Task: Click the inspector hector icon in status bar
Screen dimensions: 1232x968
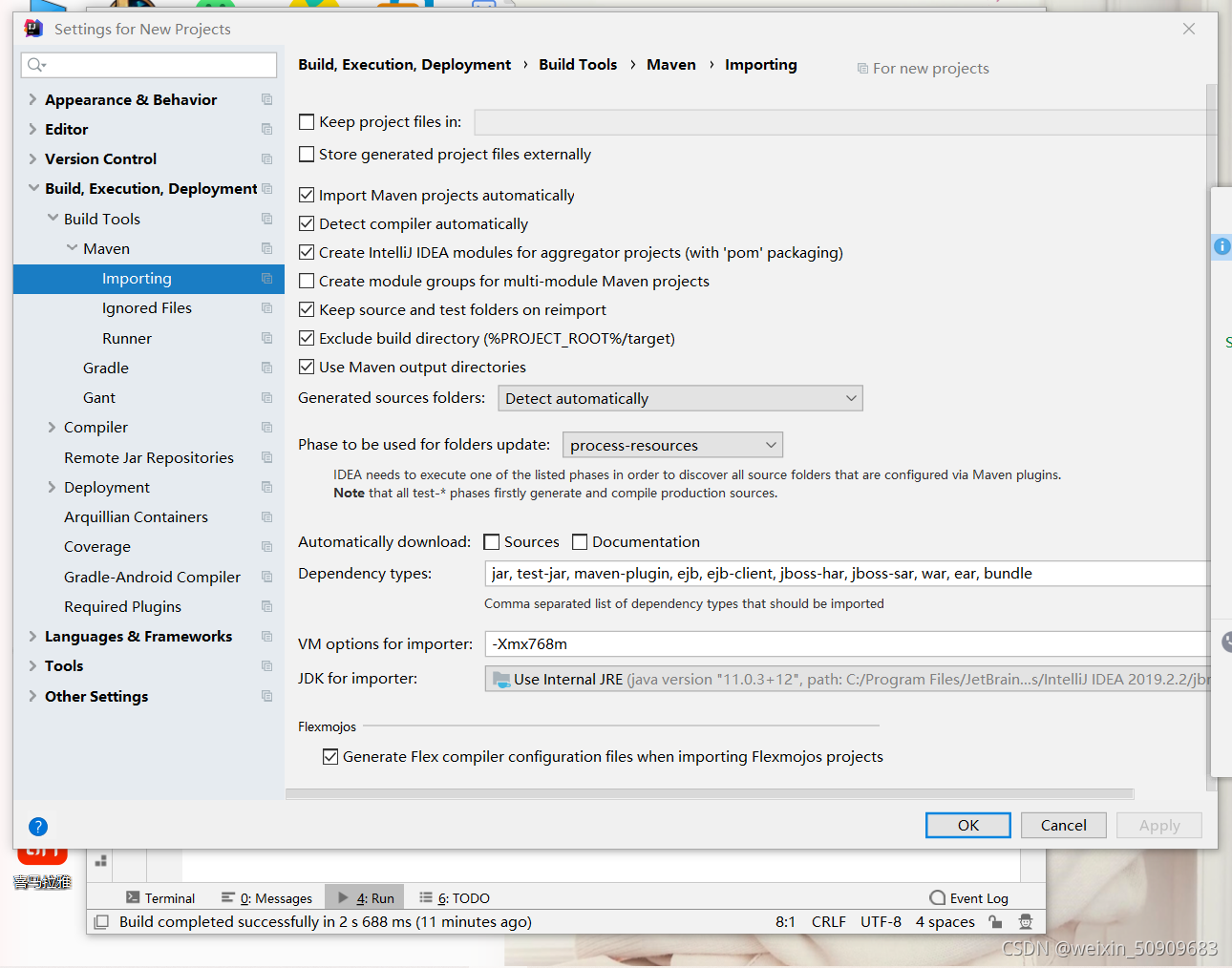Action: 1026,921
